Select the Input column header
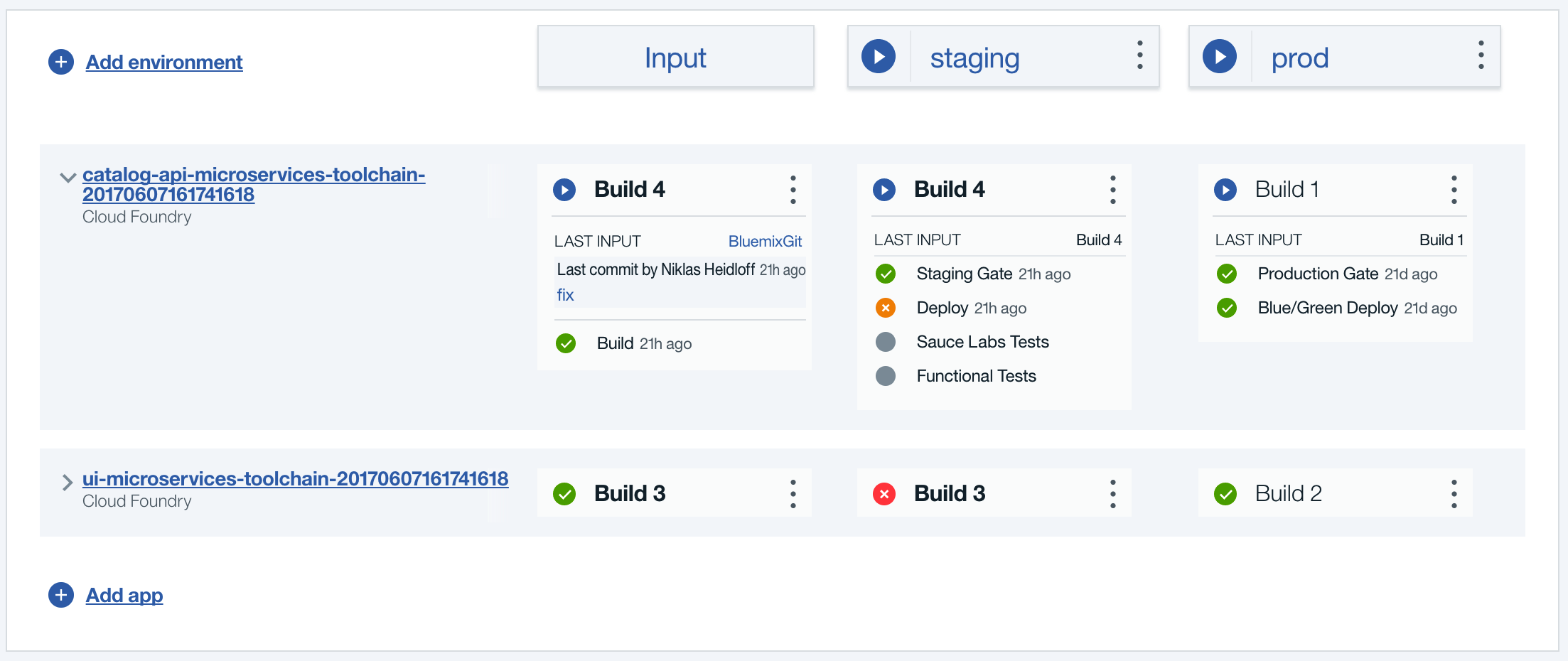The image size is (1568, 661). (x=675, y=57)
